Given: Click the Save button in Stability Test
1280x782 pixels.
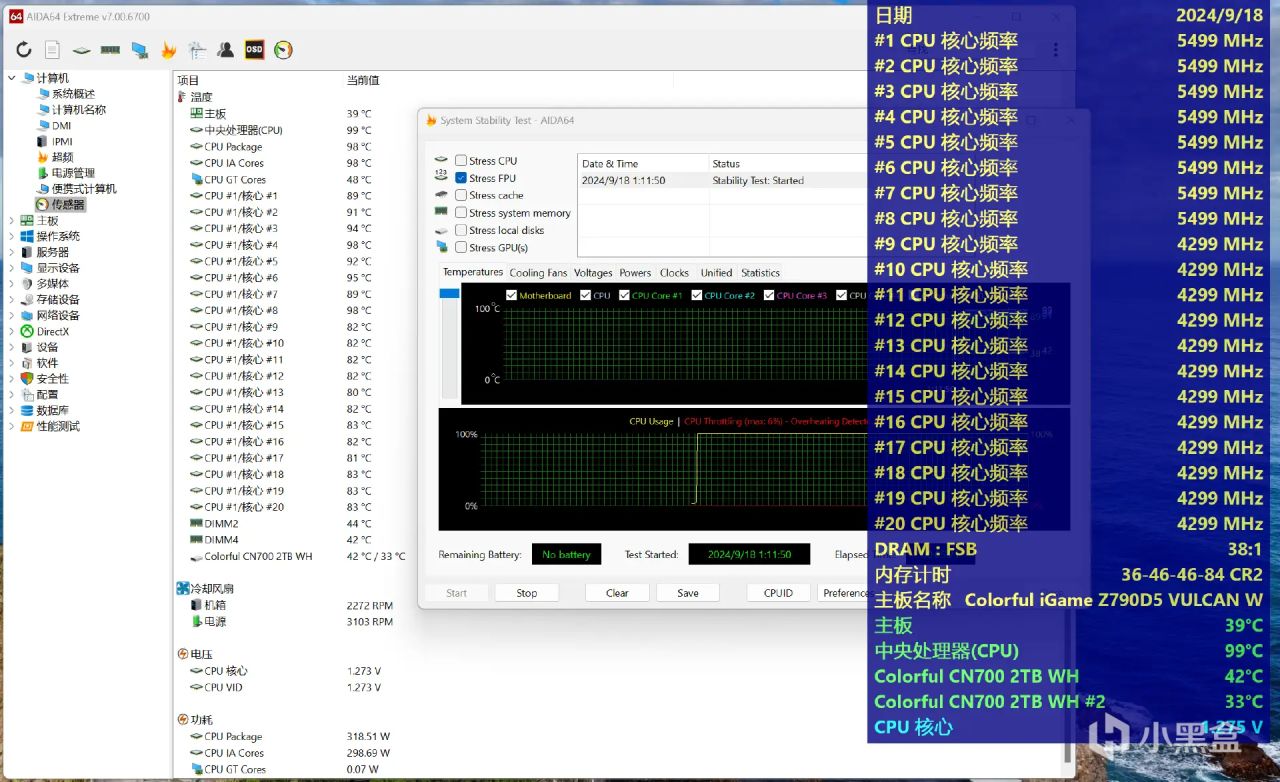Looking at the screenshot, I should click(688, 593).
